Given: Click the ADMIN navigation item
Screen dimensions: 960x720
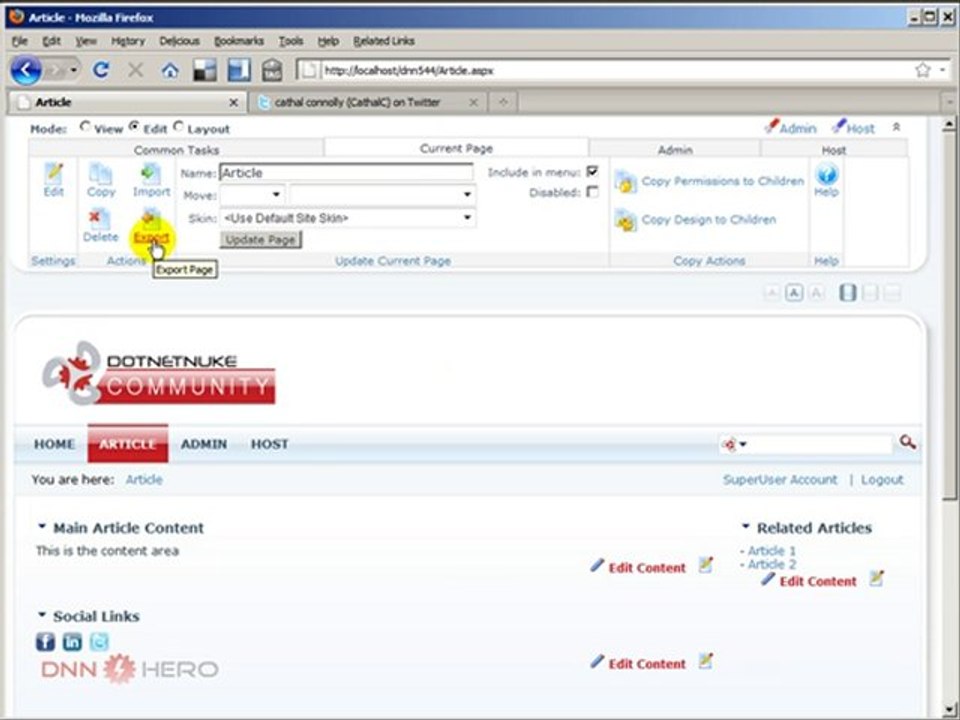Looking at the screenshot, I should pyautogui.click(x=204, y=444).
